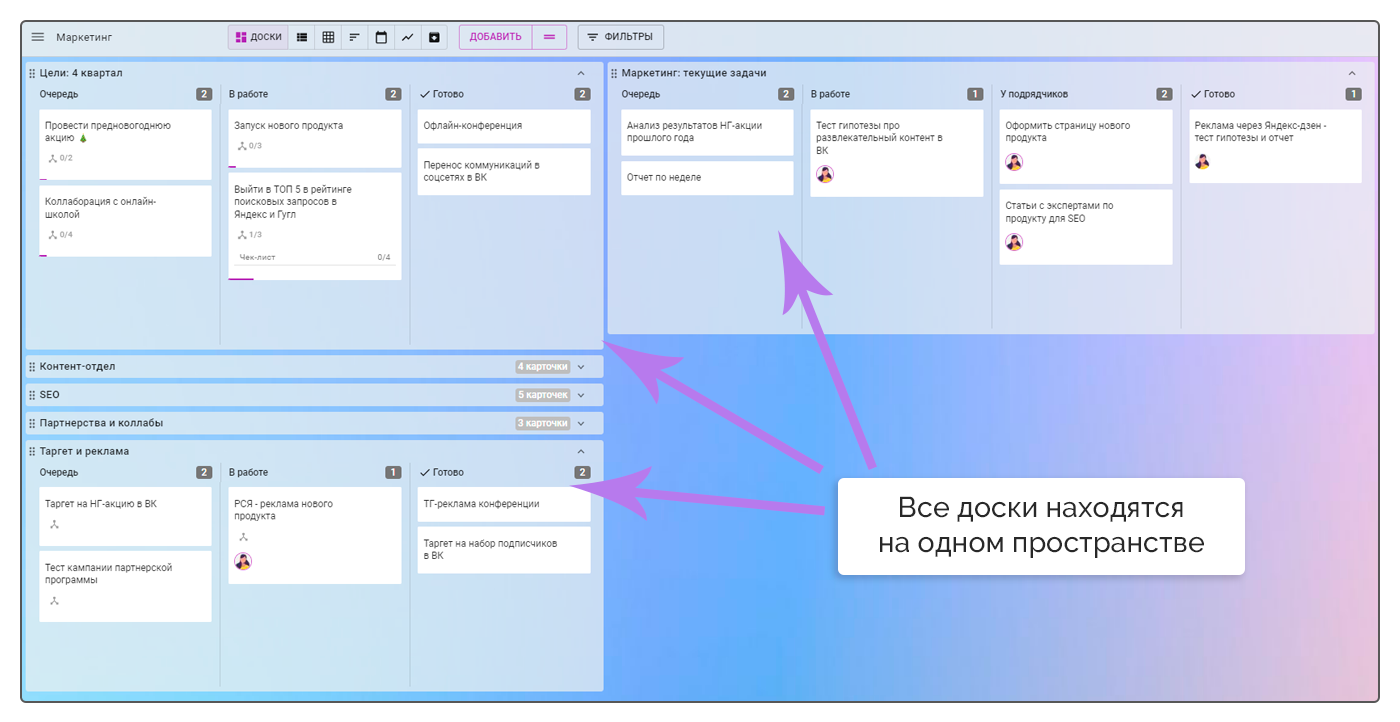Click the ДОБАВИТЬ button

tap(496, 37)
